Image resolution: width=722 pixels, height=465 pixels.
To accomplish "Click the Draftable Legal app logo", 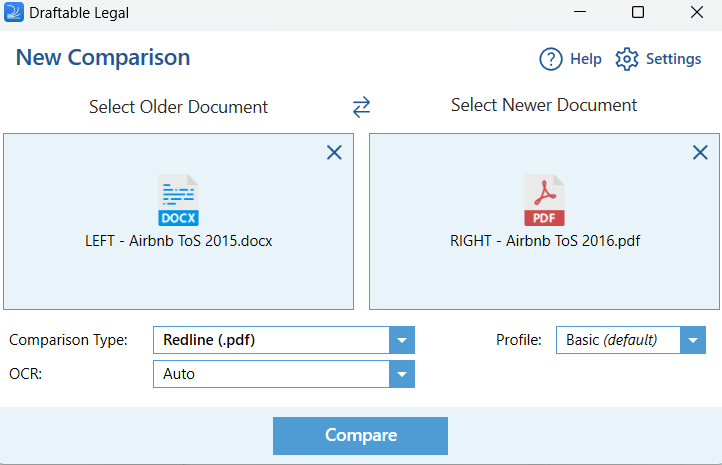I will (13, 12).
